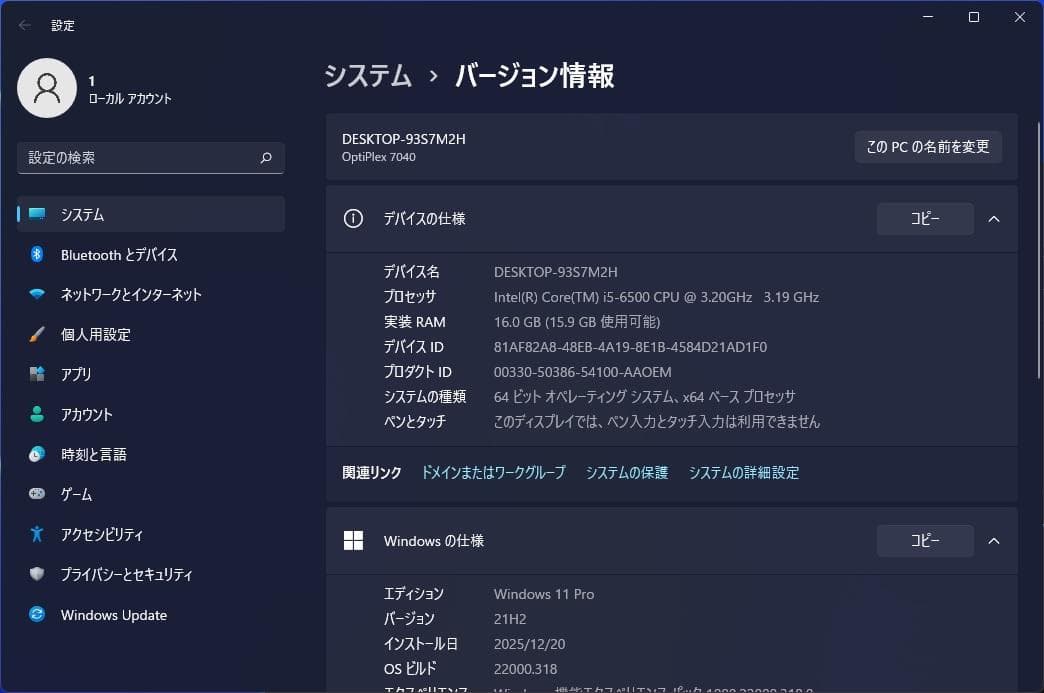Click the 設定の検索 search field
The image size is (1044, 693).
point(140,158)
